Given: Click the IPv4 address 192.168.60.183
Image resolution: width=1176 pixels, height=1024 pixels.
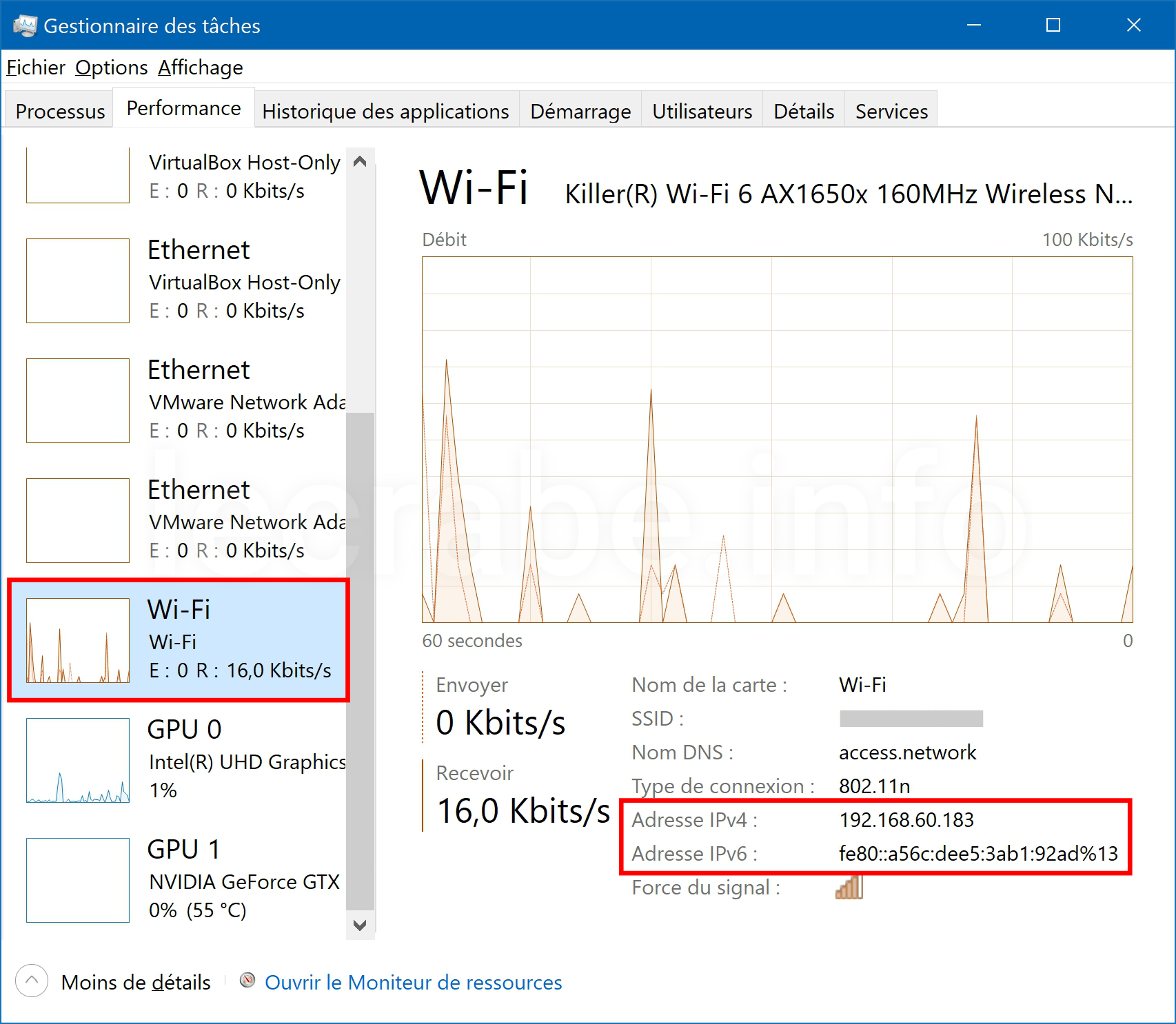Looking at the screenshot, I should (x=906, y=819).
